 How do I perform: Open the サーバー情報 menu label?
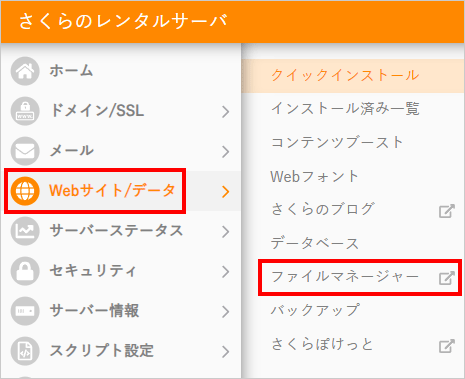coord(94,310)
